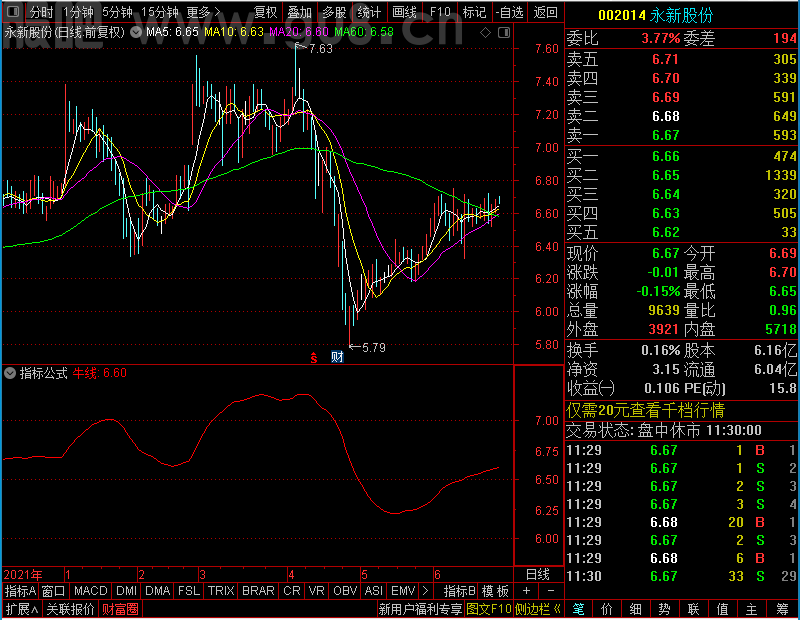Open the 财富圈 tab
800x620 pixels.
[120, 609]
